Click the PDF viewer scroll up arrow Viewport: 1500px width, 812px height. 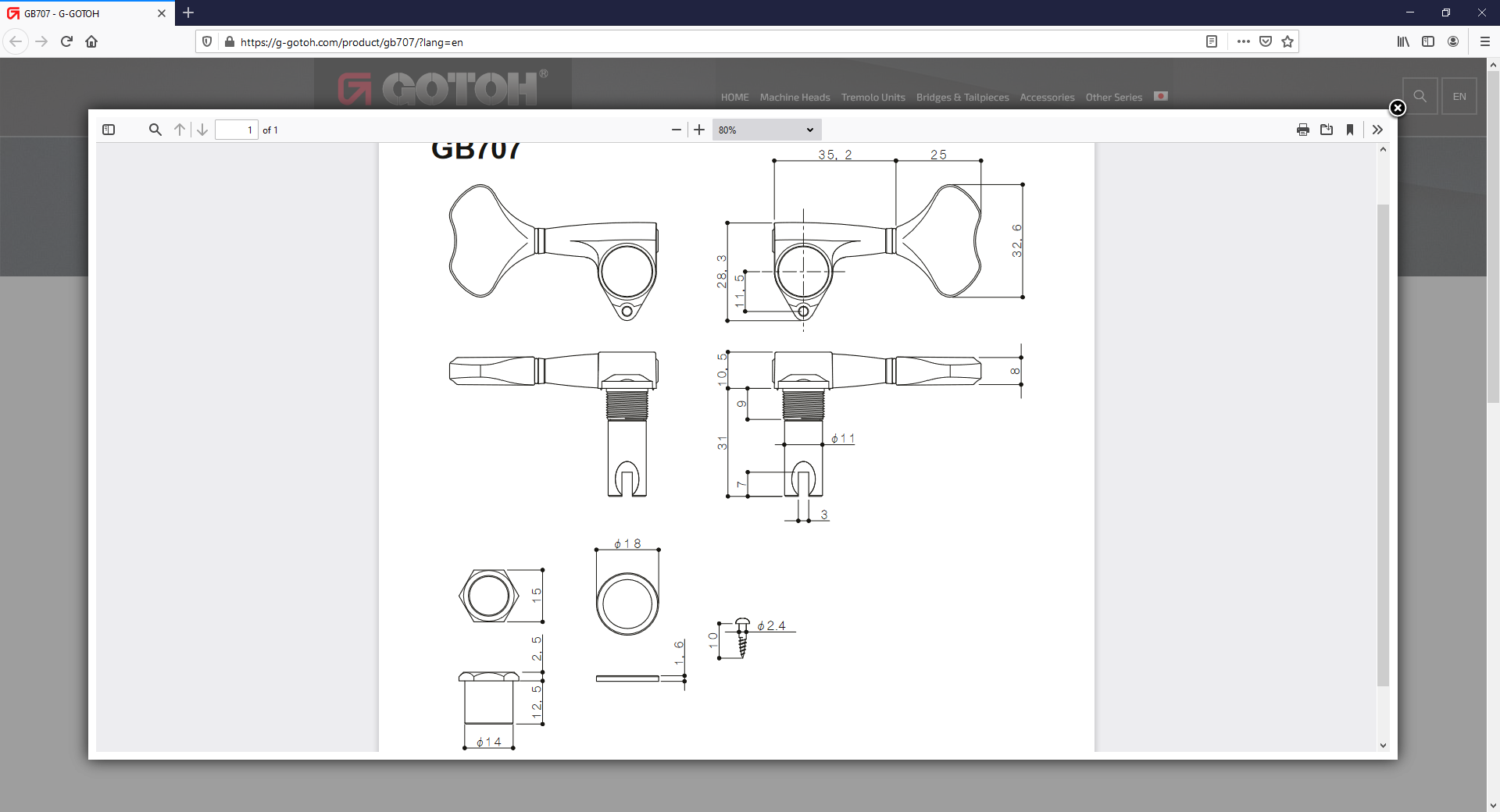click(x=1383, y=149)
